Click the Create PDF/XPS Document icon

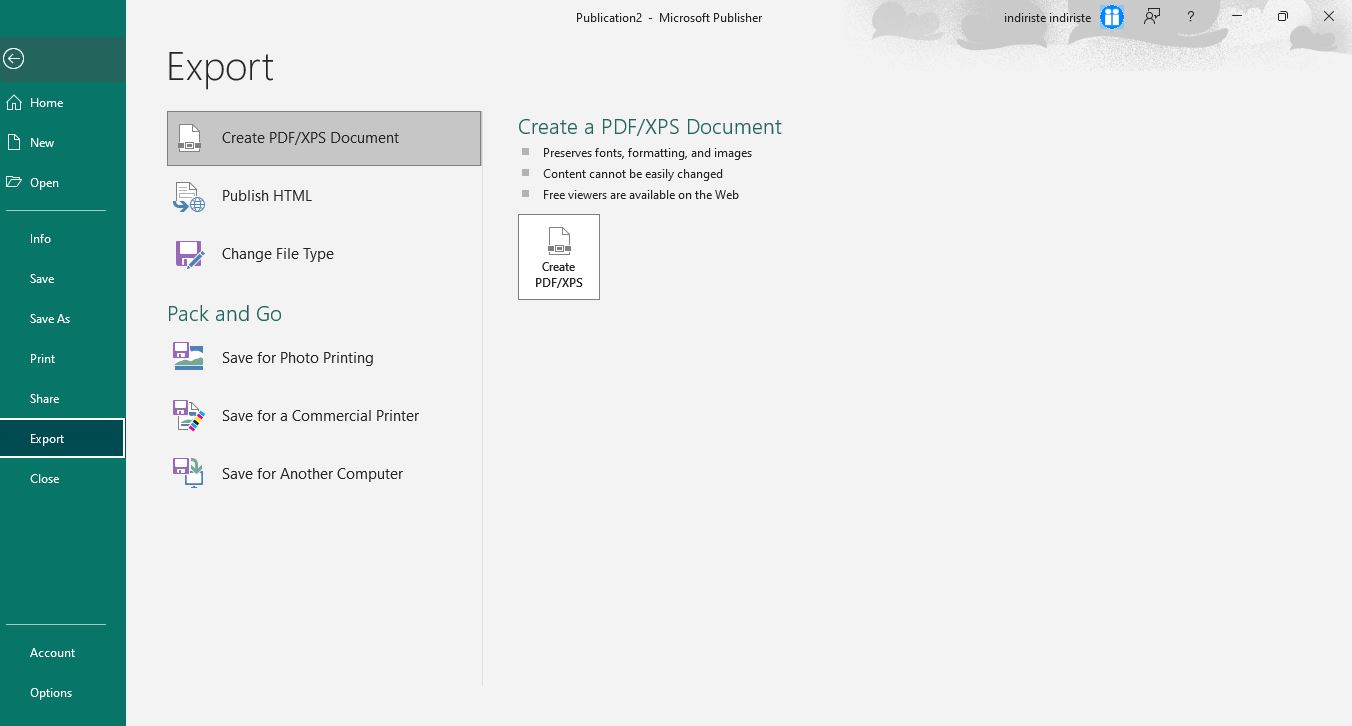coord(189,138)
